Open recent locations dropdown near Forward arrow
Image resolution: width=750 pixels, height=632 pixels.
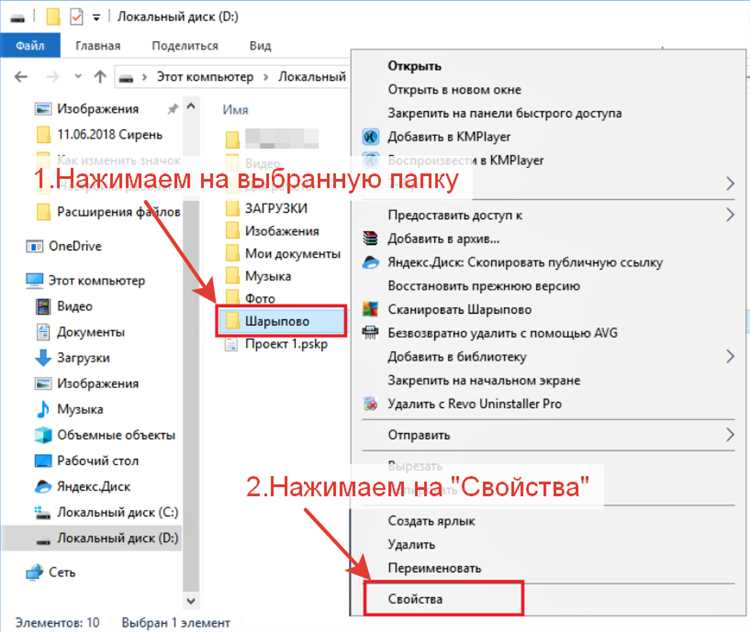[78, 77]
